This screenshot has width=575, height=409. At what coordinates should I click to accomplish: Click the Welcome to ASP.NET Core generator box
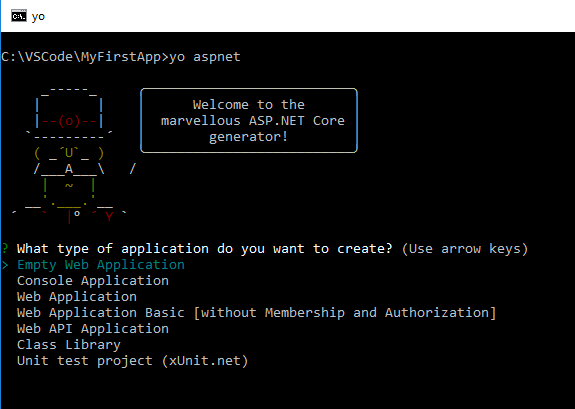[x=249, y=121]
